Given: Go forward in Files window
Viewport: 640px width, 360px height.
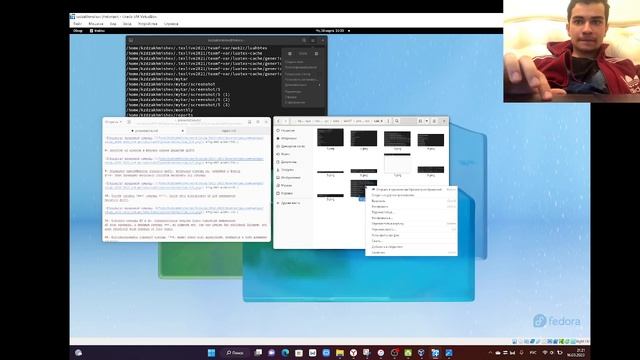Looking at the screenshot, I should [x=286, y=121].
